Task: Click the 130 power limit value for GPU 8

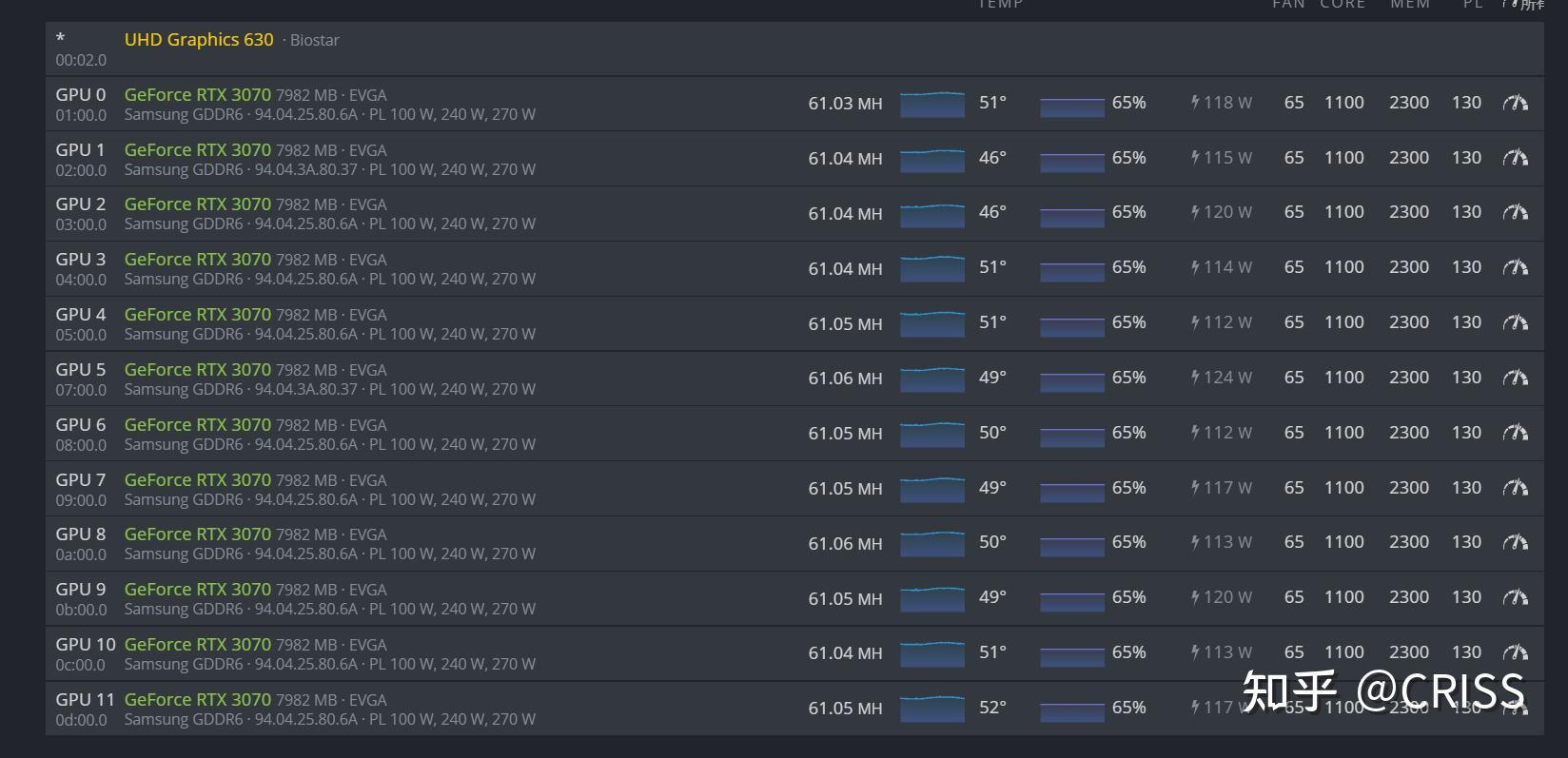Action: [1466, 542]
